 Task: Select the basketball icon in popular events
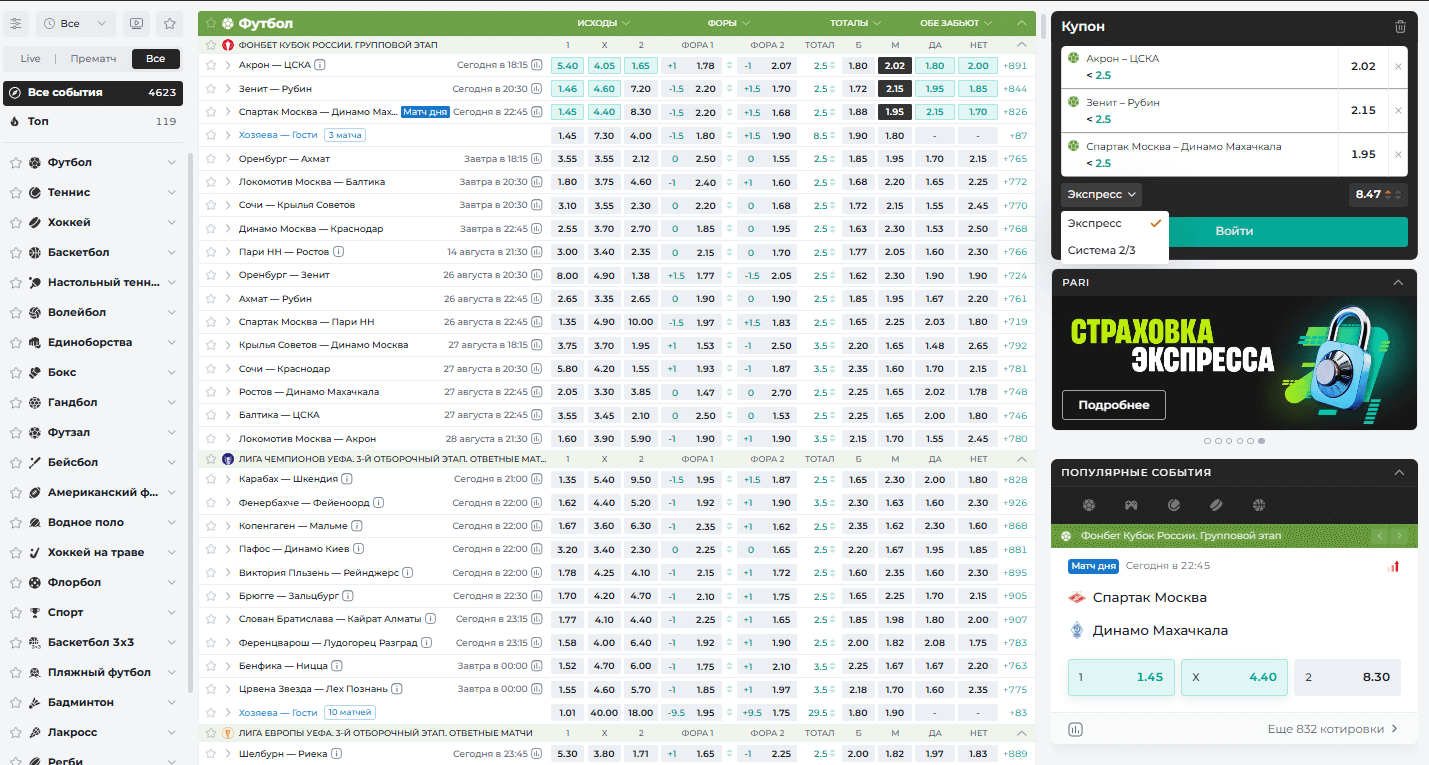point(1259,505)
